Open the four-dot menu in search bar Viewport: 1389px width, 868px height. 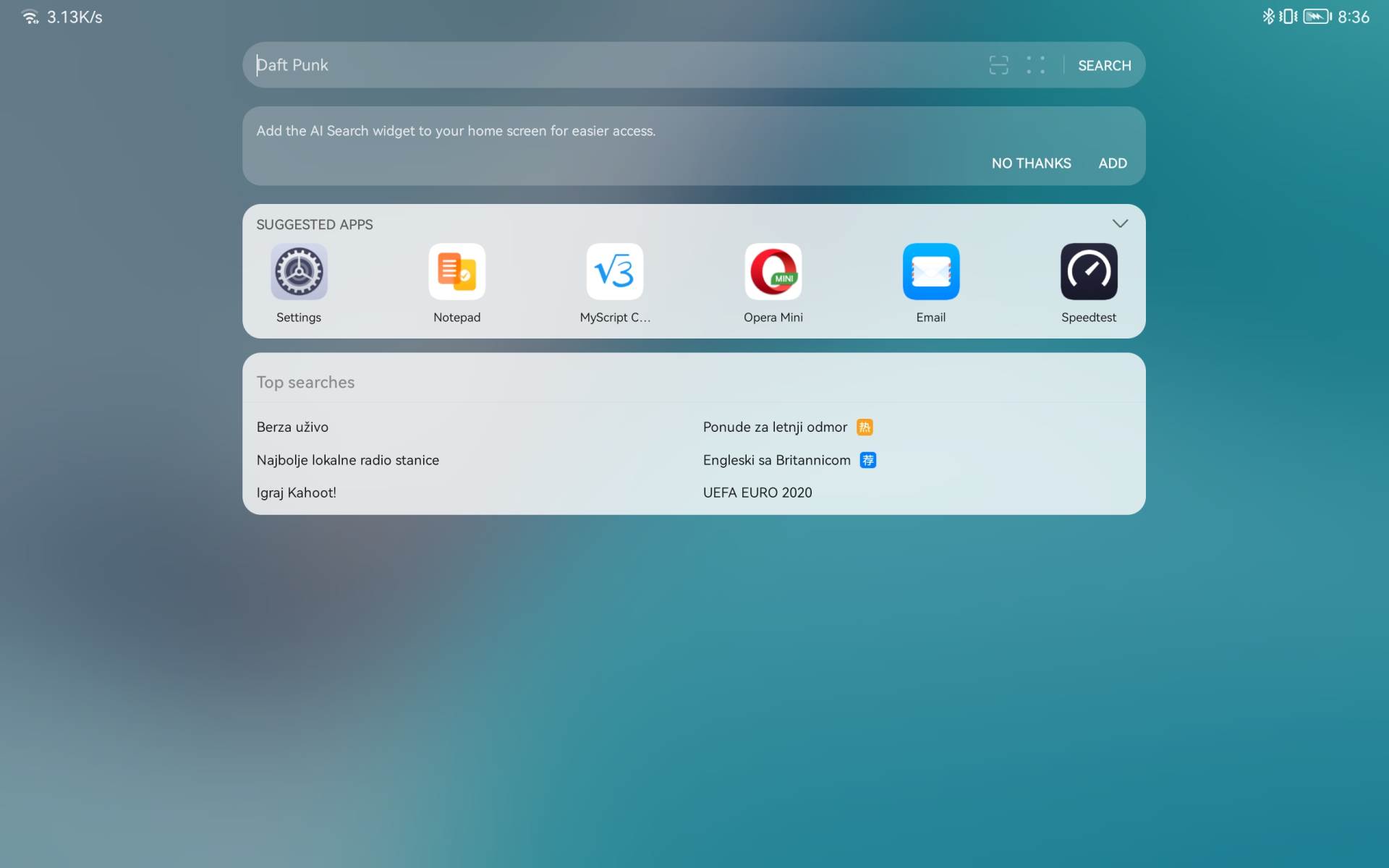click(1035, 65)
